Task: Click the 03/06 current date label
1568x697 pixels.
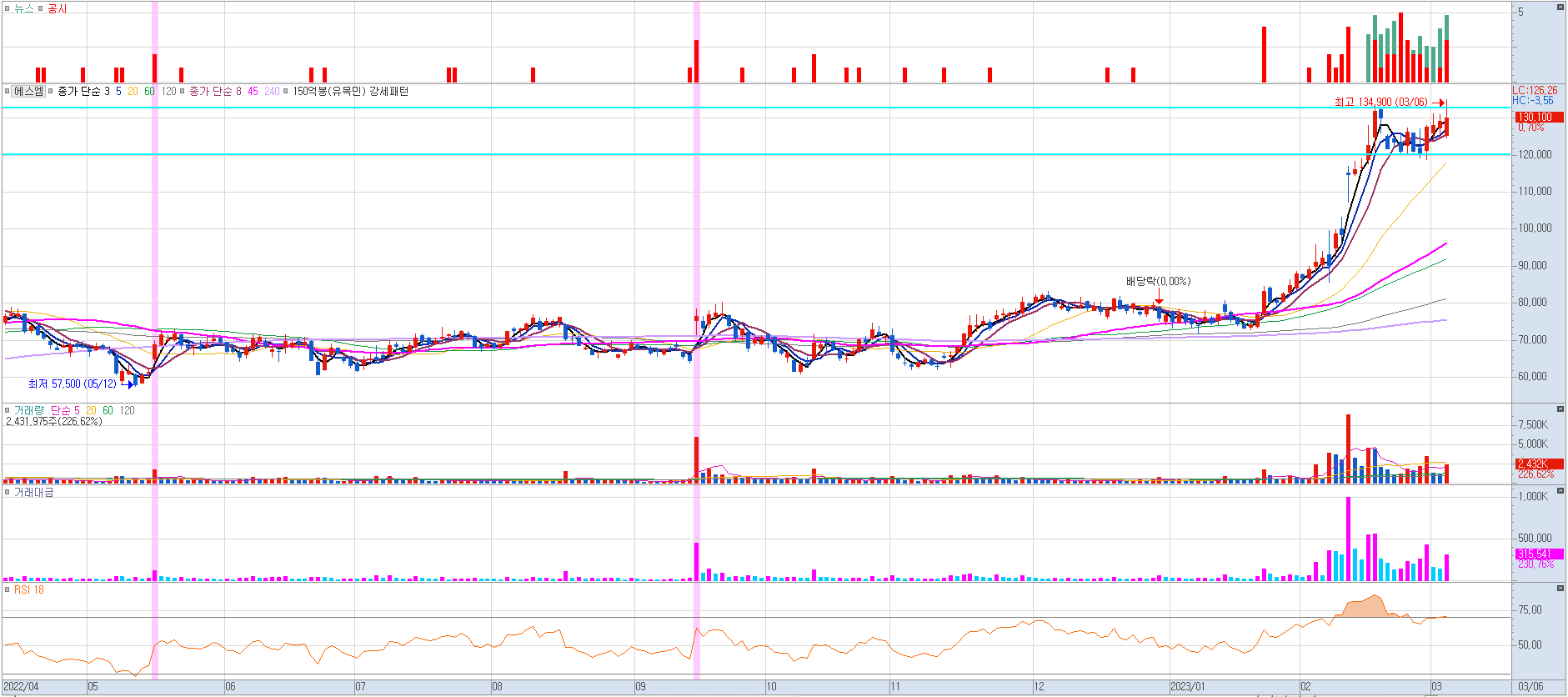Action: pos(1530,687)
